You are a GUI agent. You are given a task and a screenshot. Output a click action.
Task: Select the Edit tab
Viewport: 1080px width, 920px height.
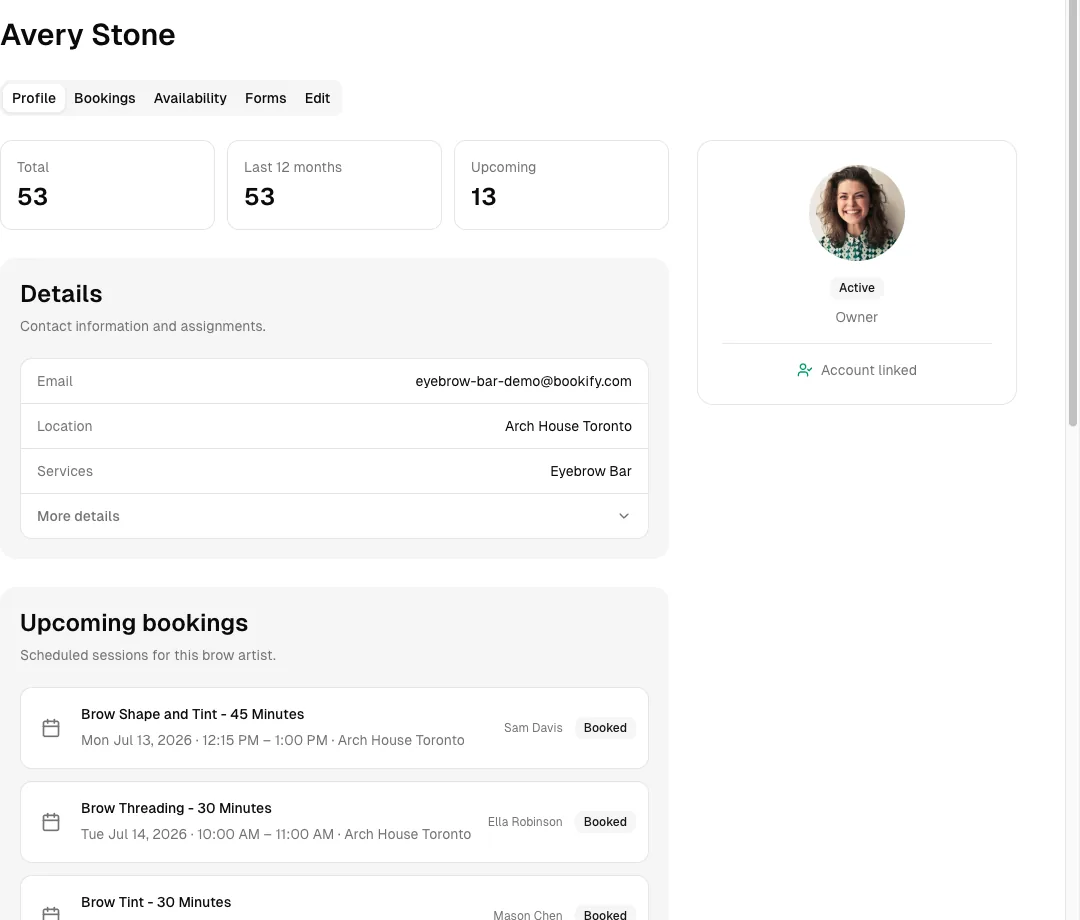coord(318,98)
